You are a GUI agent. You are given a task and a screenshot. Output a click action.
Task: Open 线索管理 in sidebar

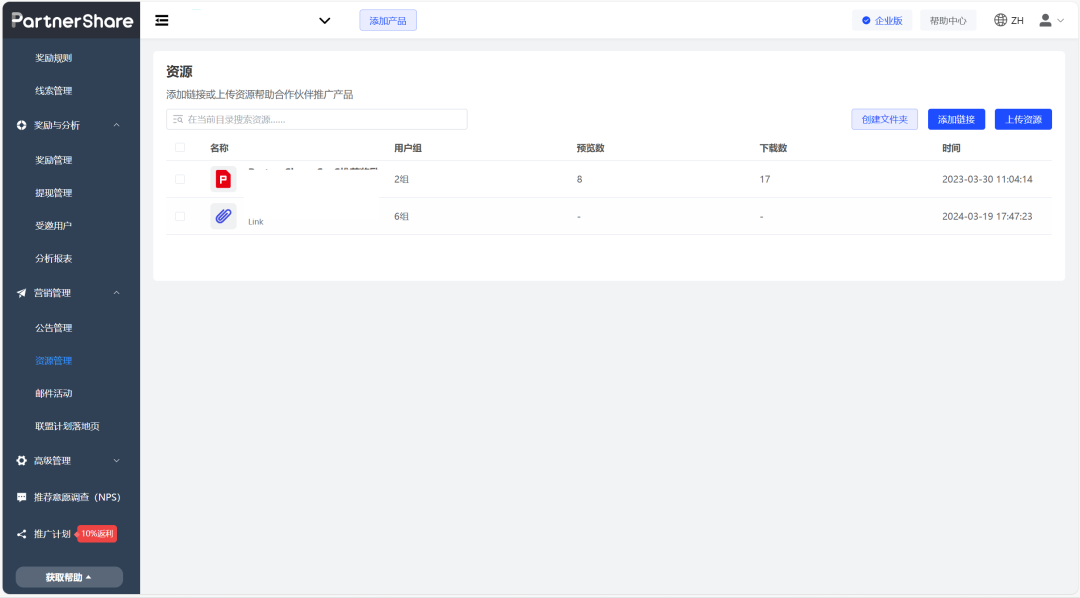click(x=54, y=91)
